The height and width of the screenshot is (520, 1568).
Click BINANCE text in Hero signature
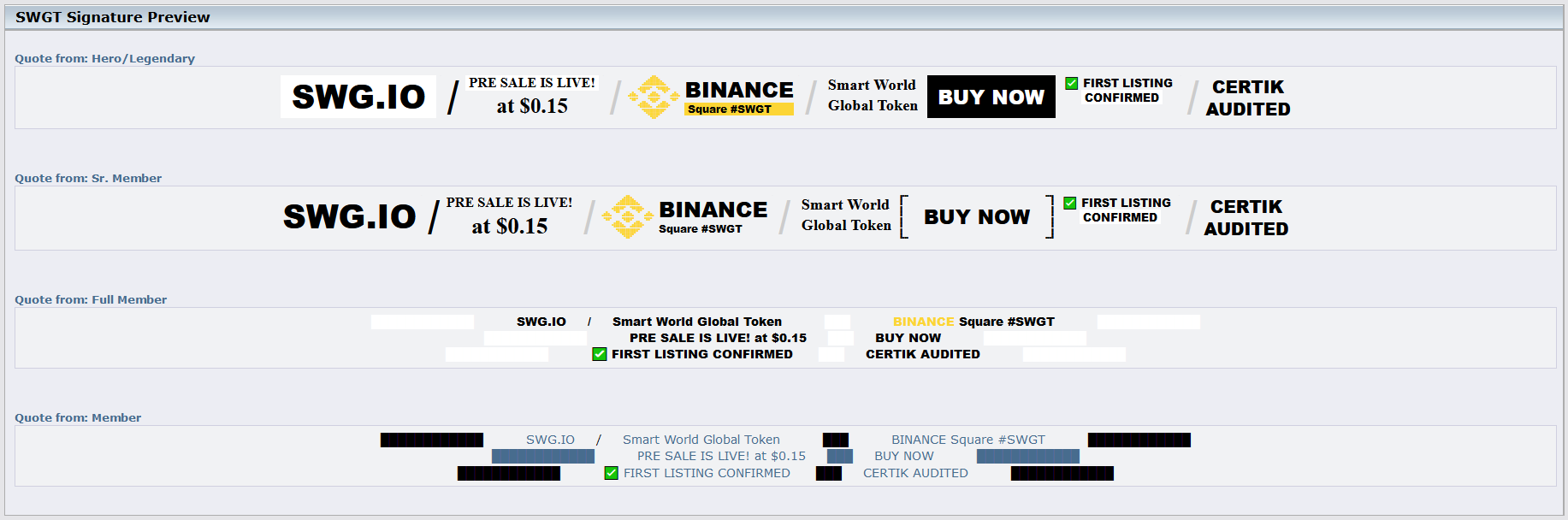pyautogui.click(x=739, y=90)
